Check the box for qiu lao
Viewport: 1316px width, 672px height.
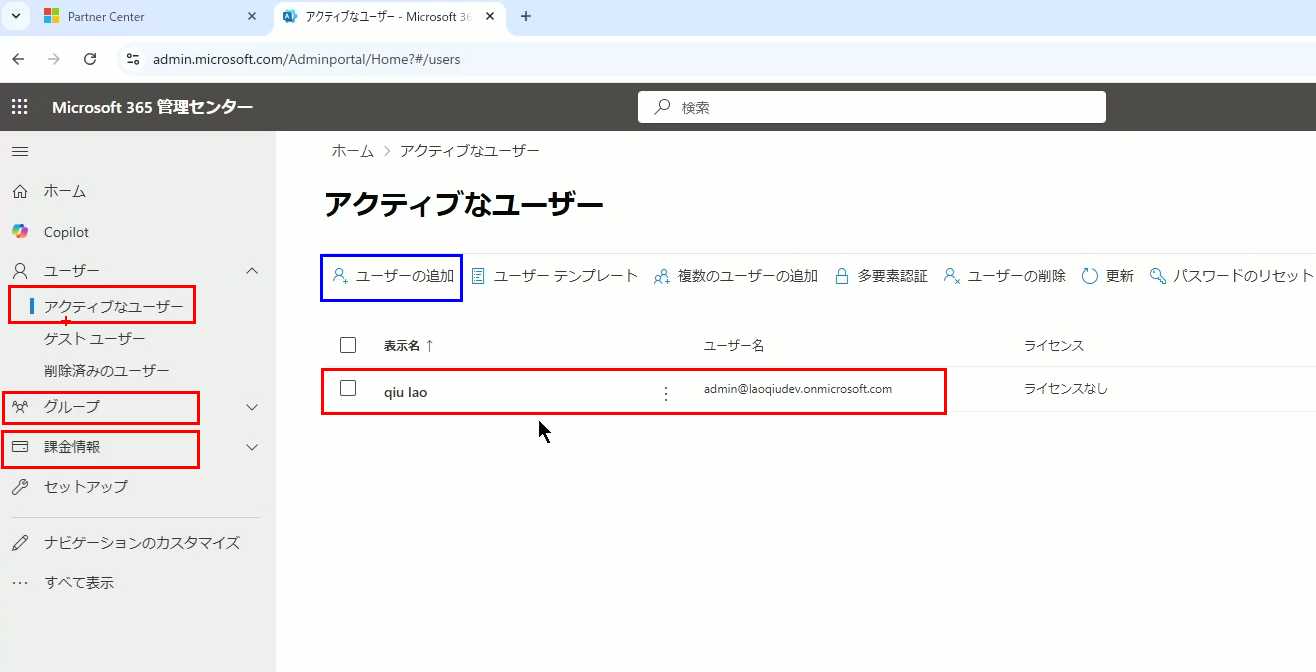pyautogui.click(x=348, y=389)
